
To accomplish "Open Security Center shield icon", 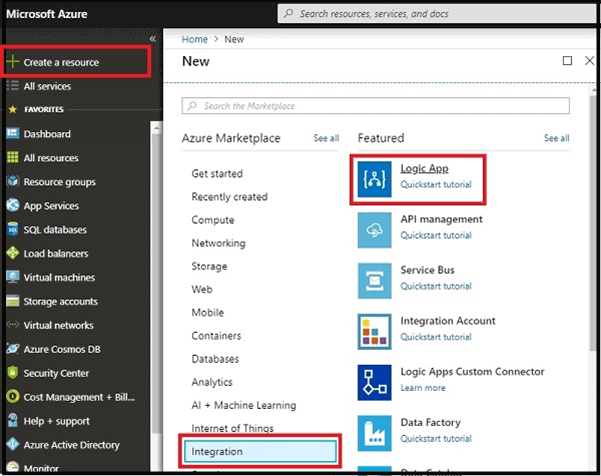I will pyautogui.click(x=13, y=373).
